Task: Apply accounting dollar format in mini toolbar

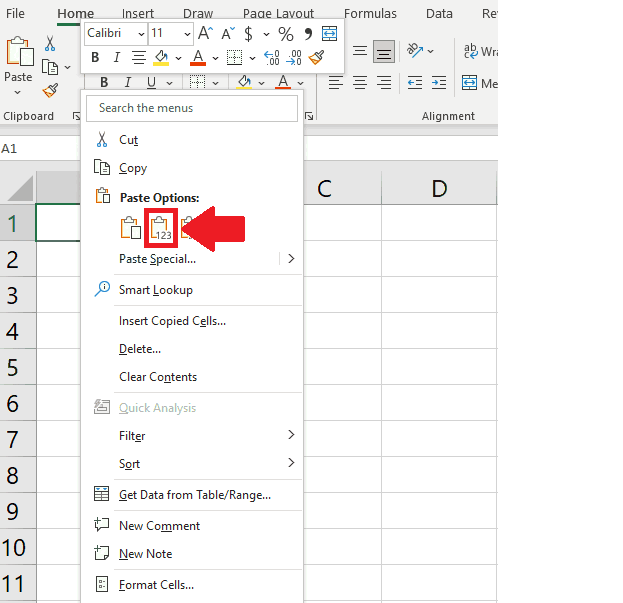Action: pyautogui.click(x=248, y=34)
